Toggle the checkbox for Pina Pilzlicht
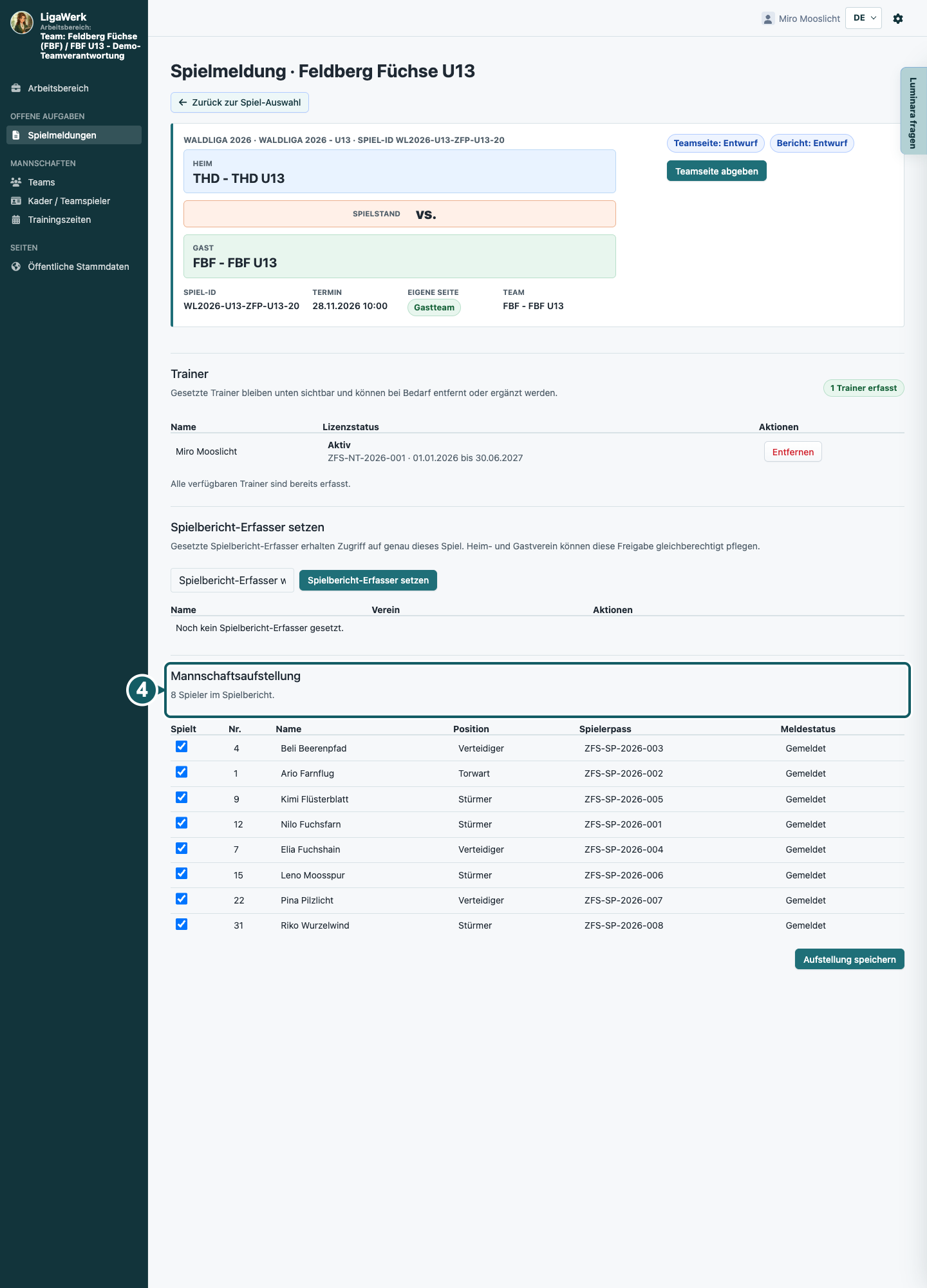The width and height of the screenshot is (927, 1288). pyautogui.click(x=182, y=899)
